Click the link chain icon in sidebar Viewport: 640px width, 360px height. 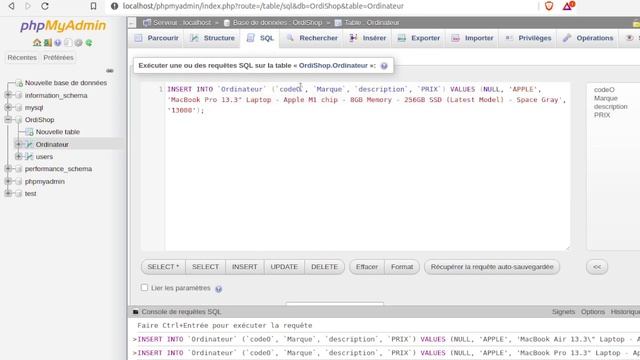(x=110, y=71)
